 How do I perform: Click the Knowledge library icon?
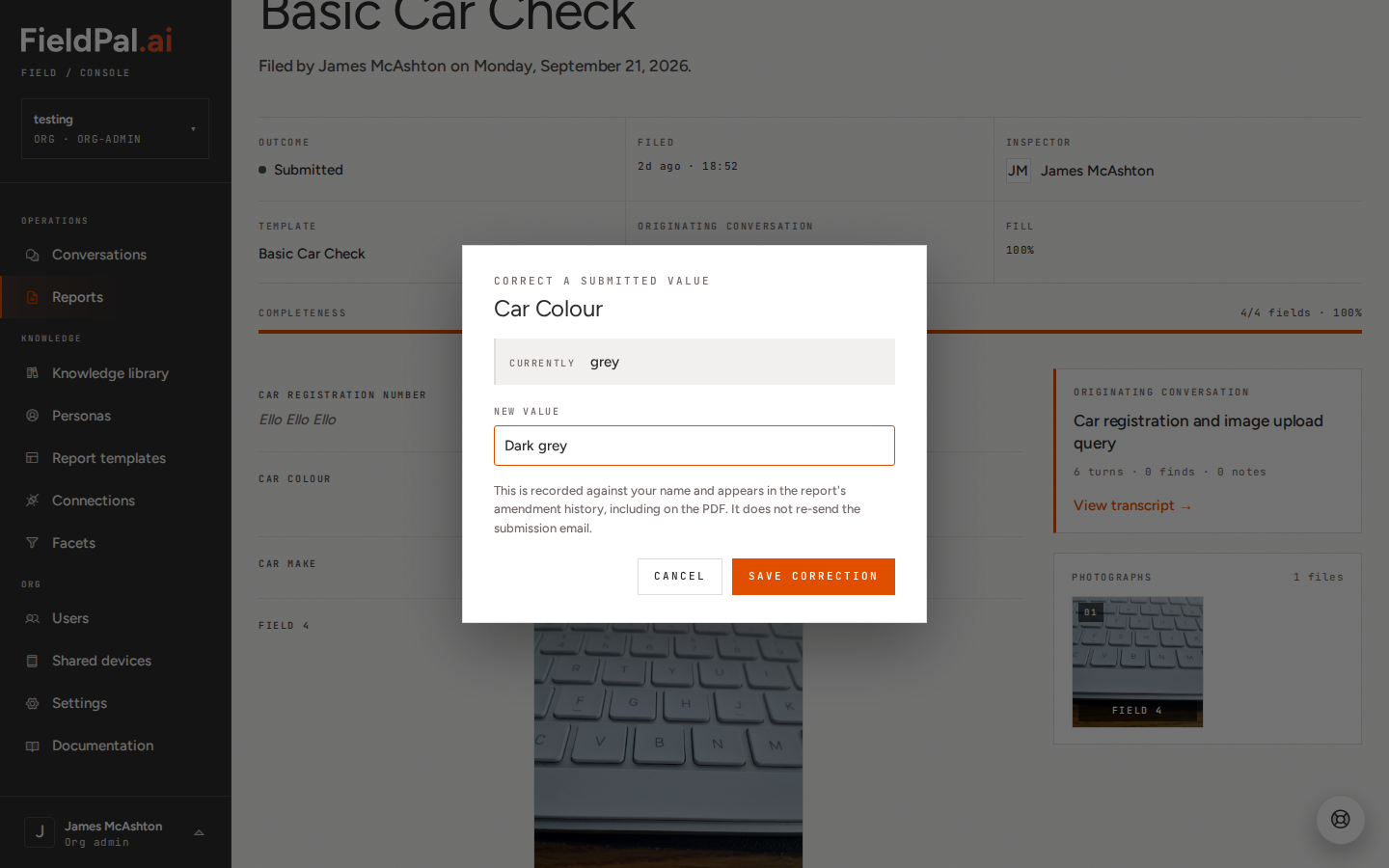(32, 373)
